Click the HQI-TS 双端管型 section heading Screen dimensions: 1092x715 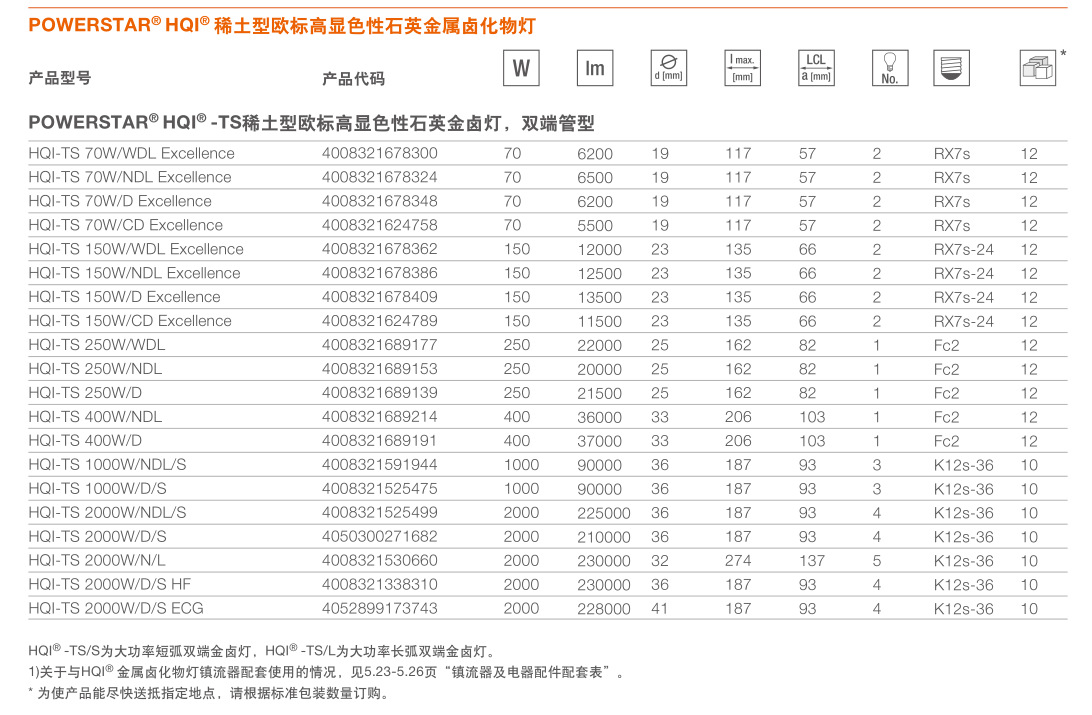click(311, 123)
